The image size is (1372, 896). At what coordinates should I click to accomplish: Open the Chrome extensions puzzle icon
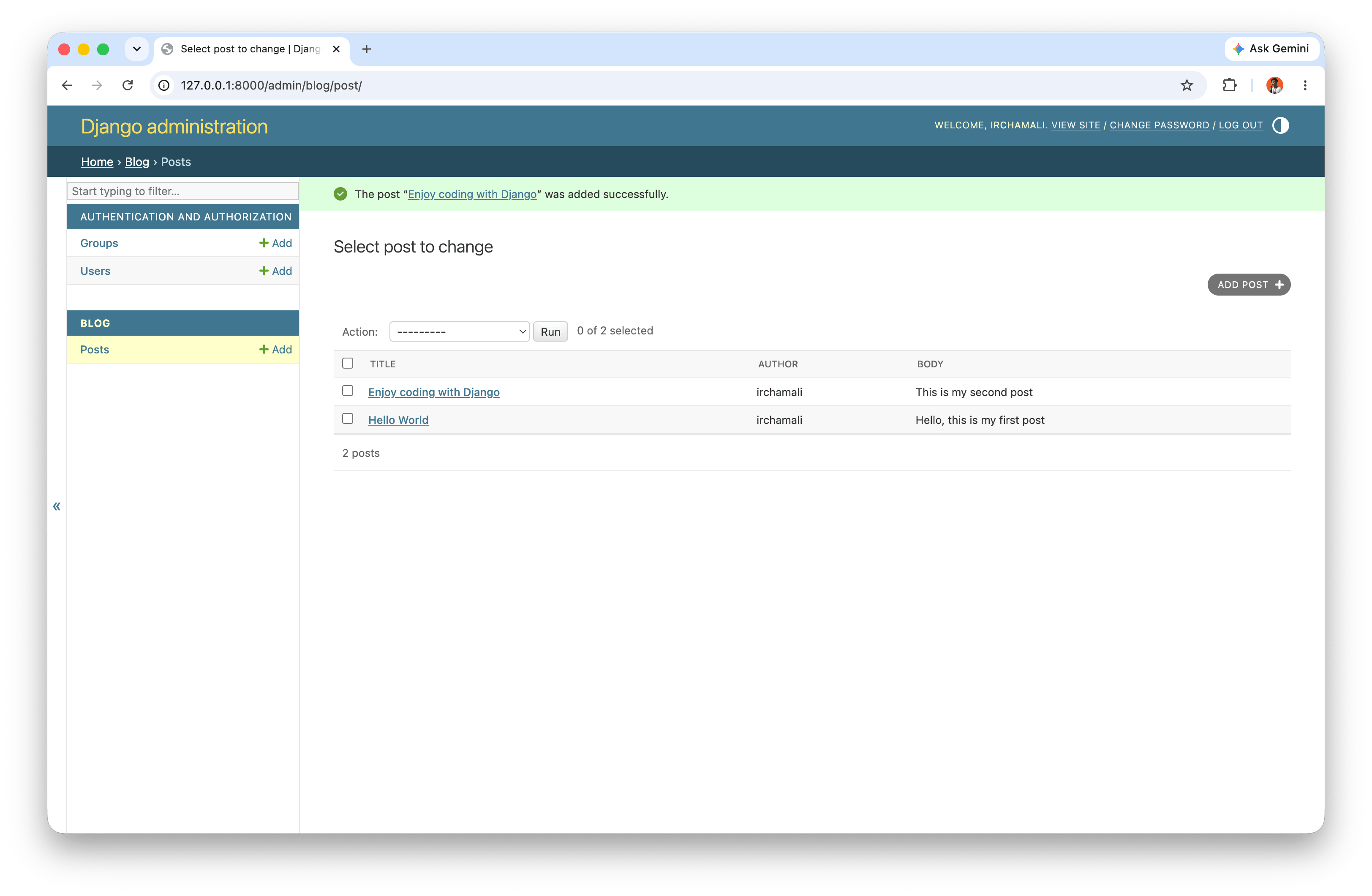point(1229,85)
